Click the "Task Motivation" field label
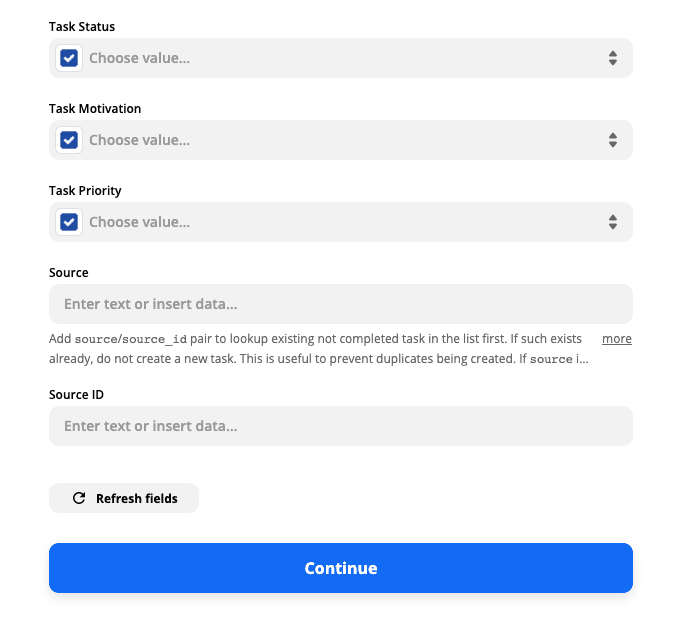The width and height of the screenshot is (682, 628). click(x=95, y=108)
